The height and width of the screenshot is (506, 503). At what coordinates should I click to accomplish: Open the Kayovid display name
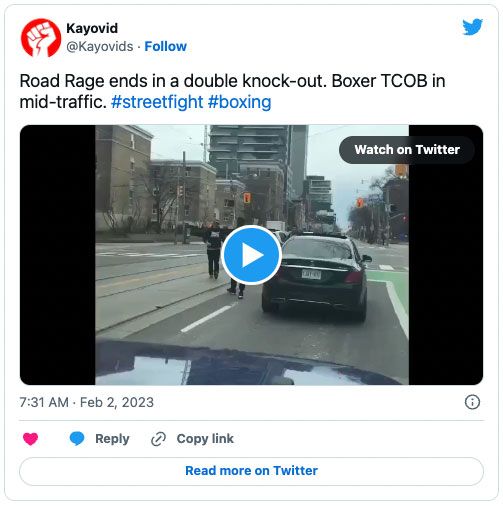pos(92,28)
